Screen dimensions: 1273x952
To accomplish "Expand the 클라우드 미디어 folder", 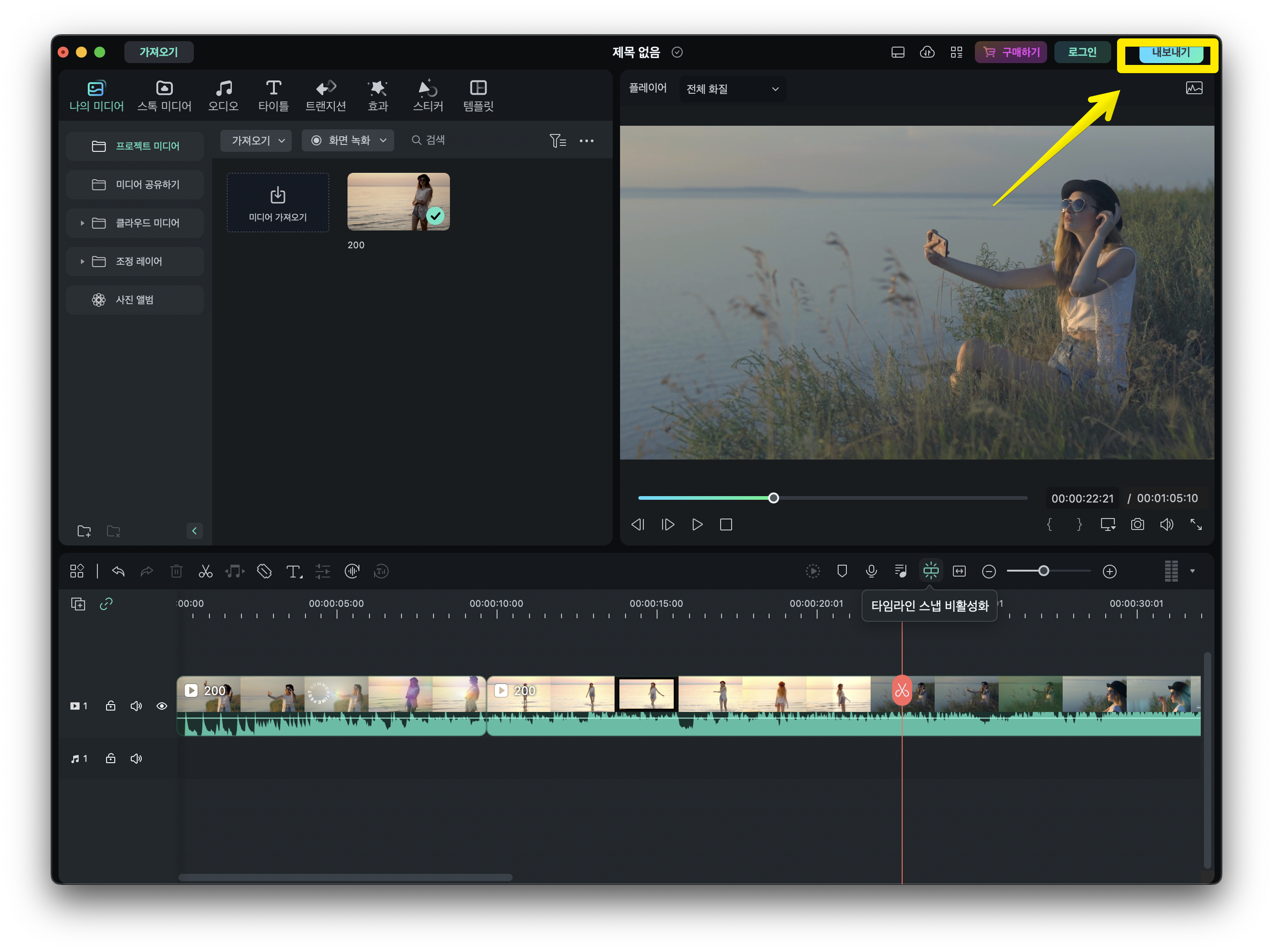I will (x=82, y=223).
